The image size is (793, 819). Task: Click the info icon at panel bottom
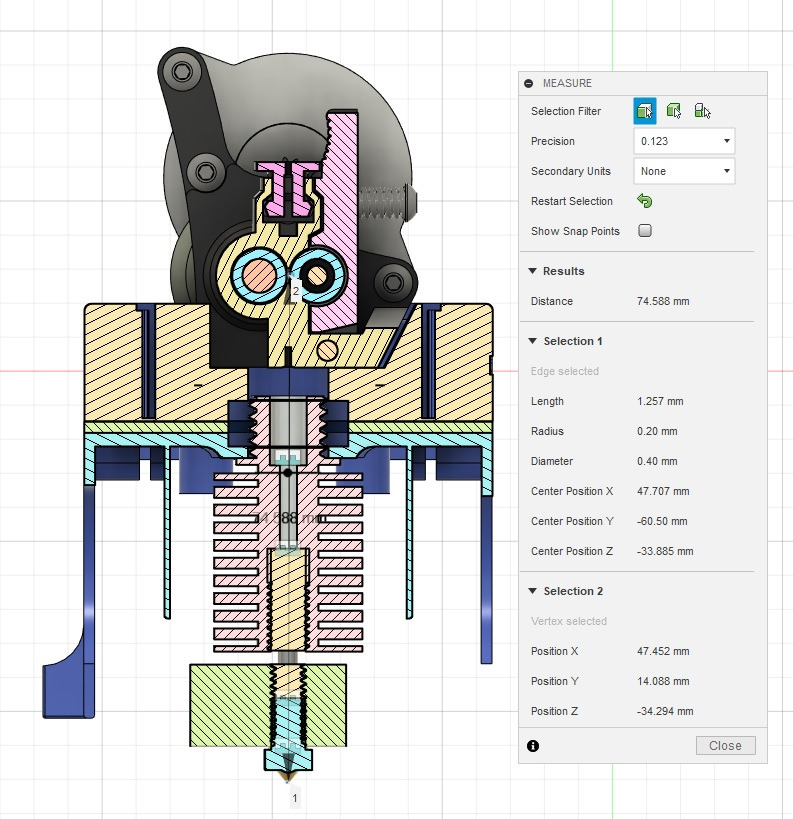(x=532, y=745)
